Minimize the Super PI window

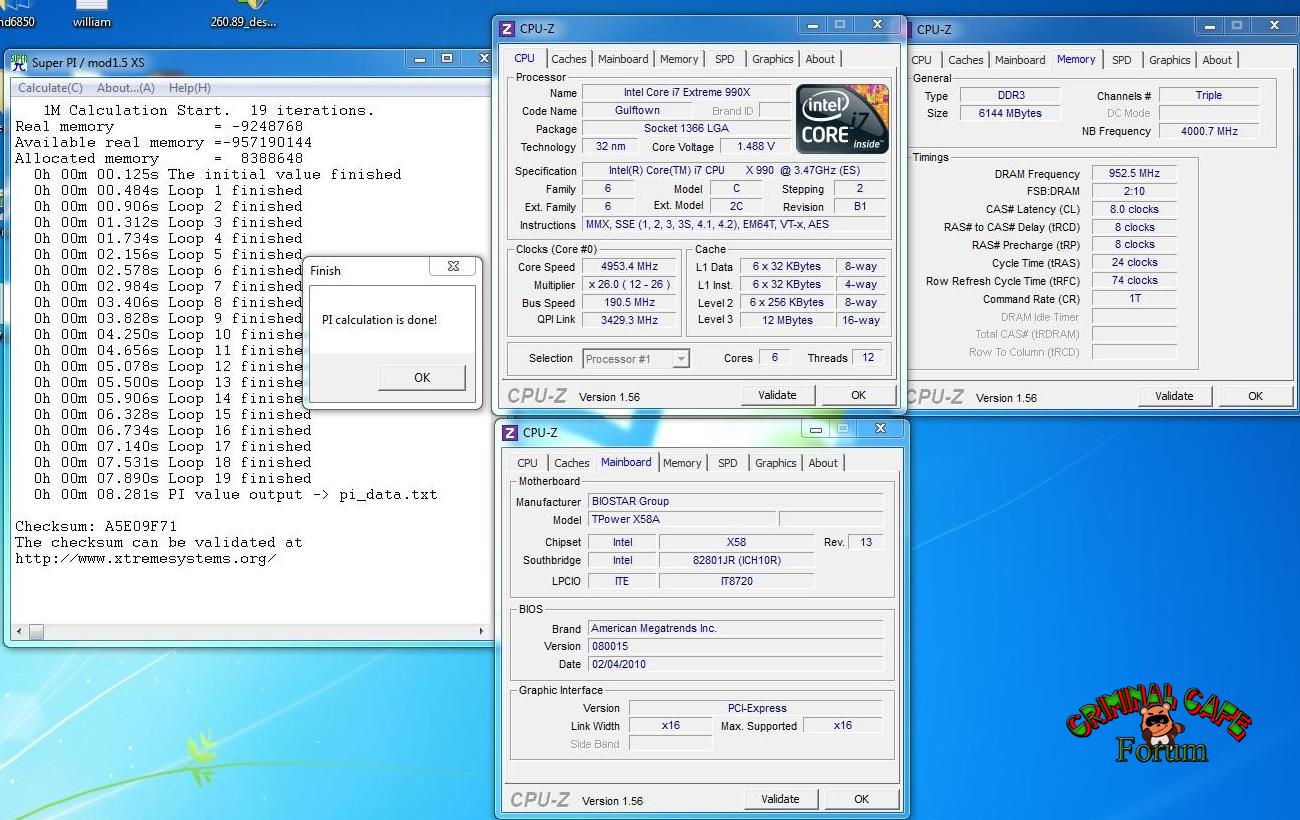[x=419, y=60]
